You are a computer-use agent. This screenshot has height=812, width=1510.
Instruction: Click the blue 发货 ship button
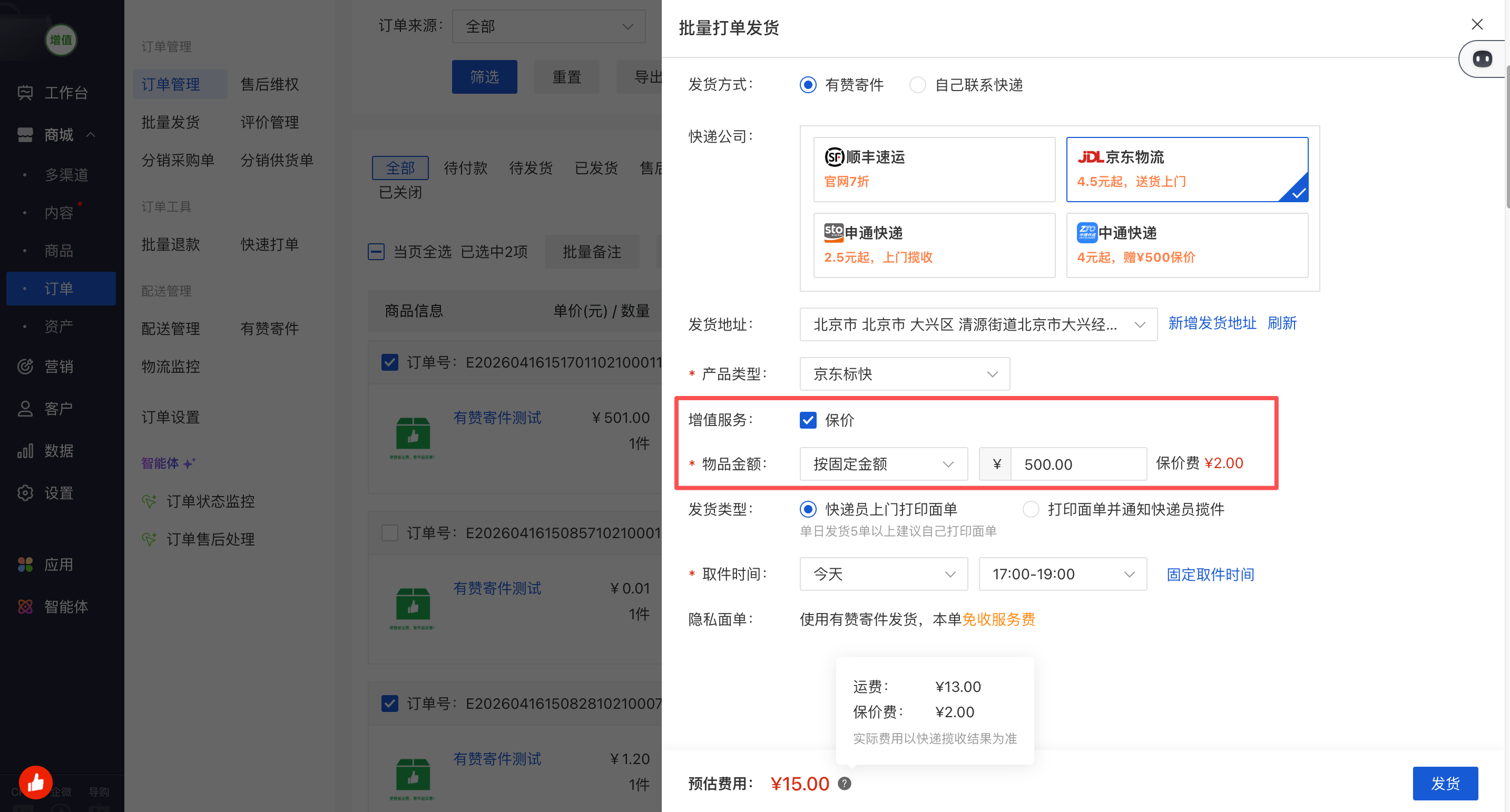click(x=1445, y=783)
